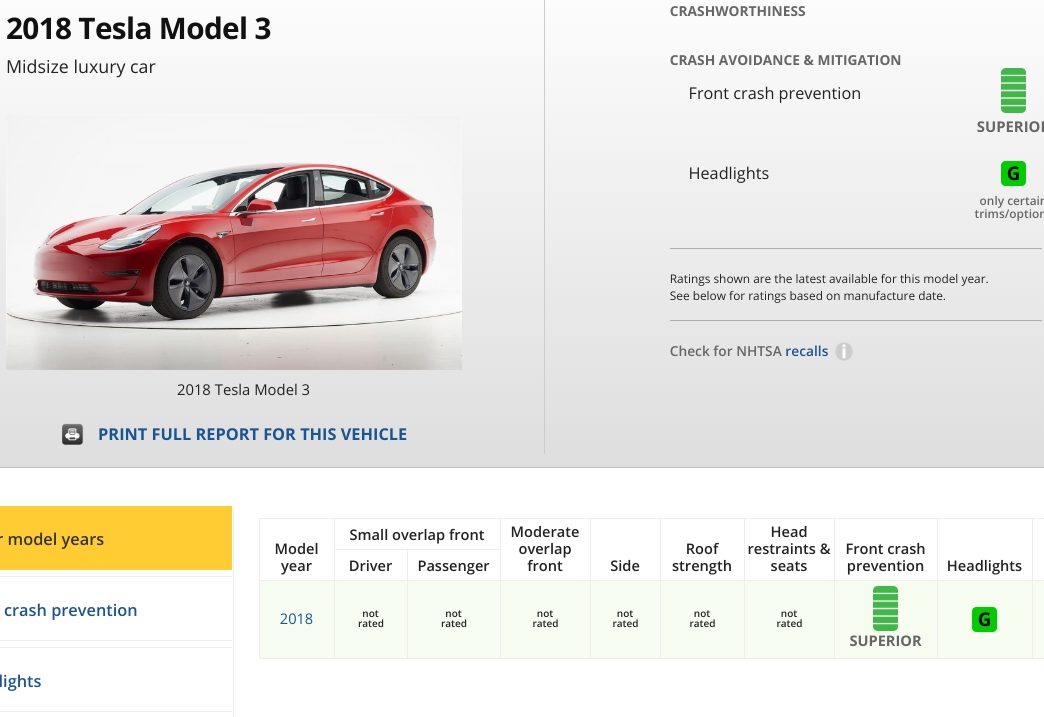
Task: Click the Headlights label in summary panel
Action: pyautogui.click(x=728, y=173)
